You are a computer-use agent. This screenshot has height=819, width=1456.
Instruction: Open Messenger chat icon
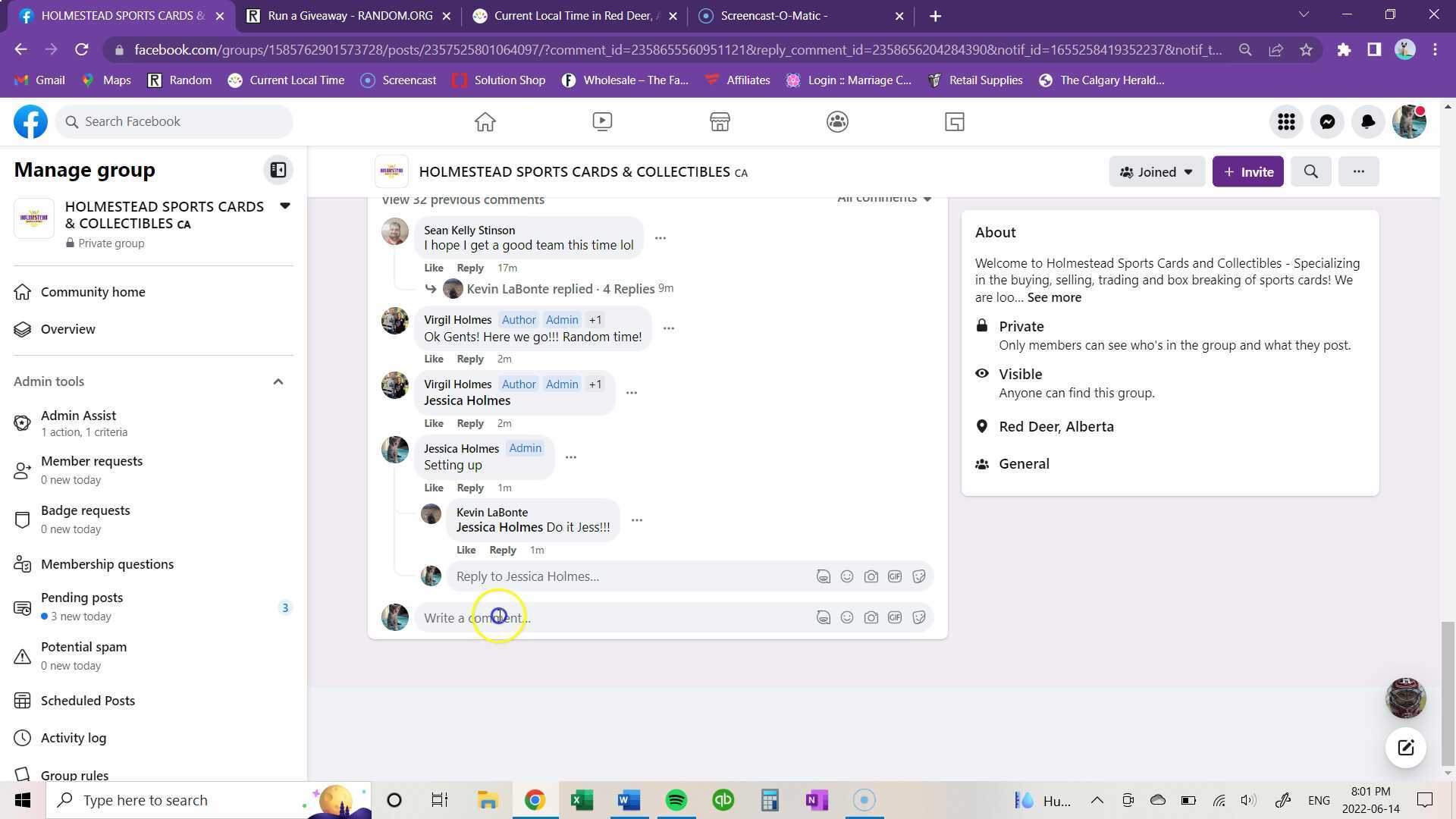click(1327, 121)
